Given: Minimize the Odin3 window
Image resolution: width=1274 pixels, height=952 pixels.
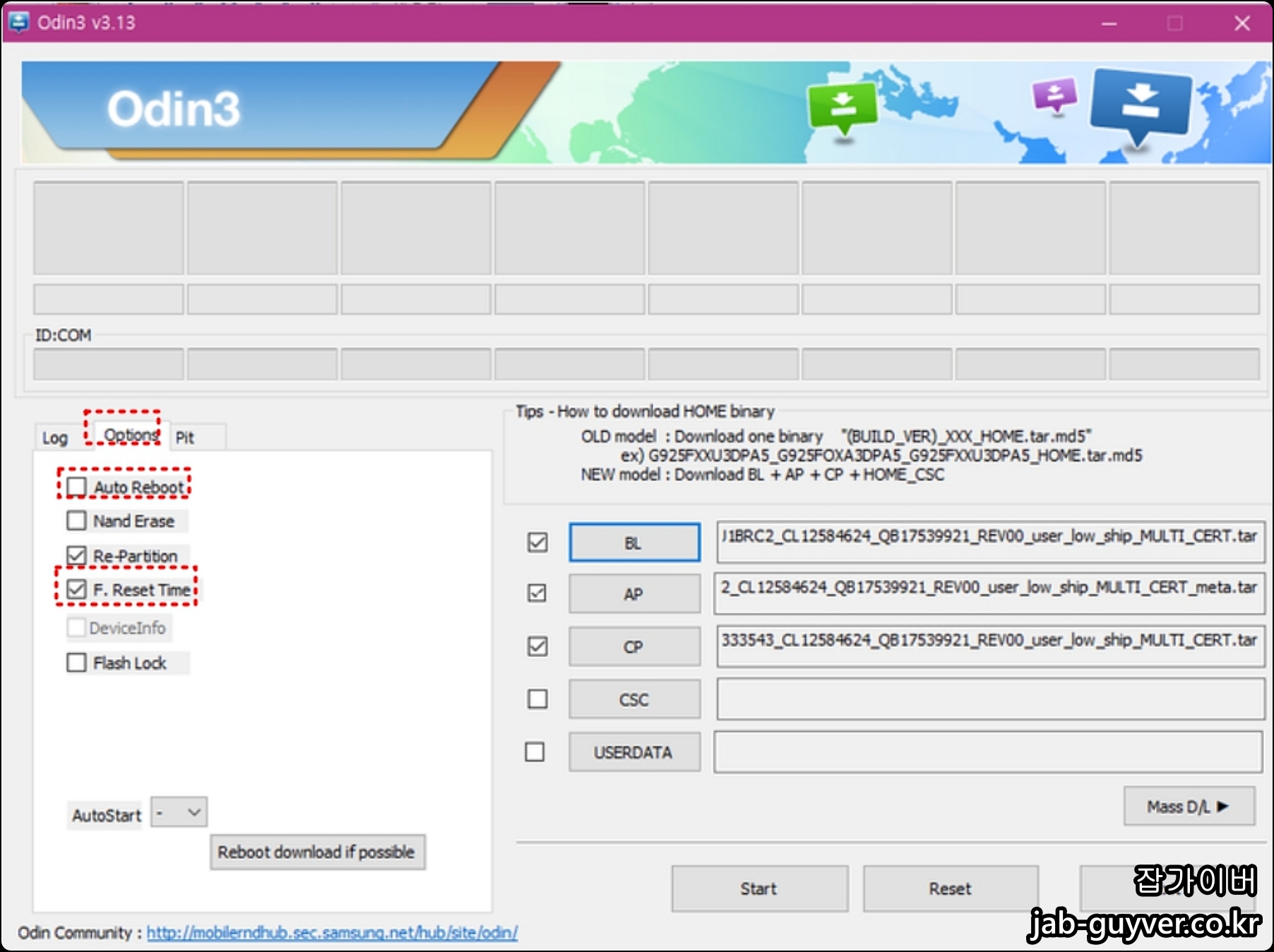Looking at the screenshot, I should [1109, 23].
